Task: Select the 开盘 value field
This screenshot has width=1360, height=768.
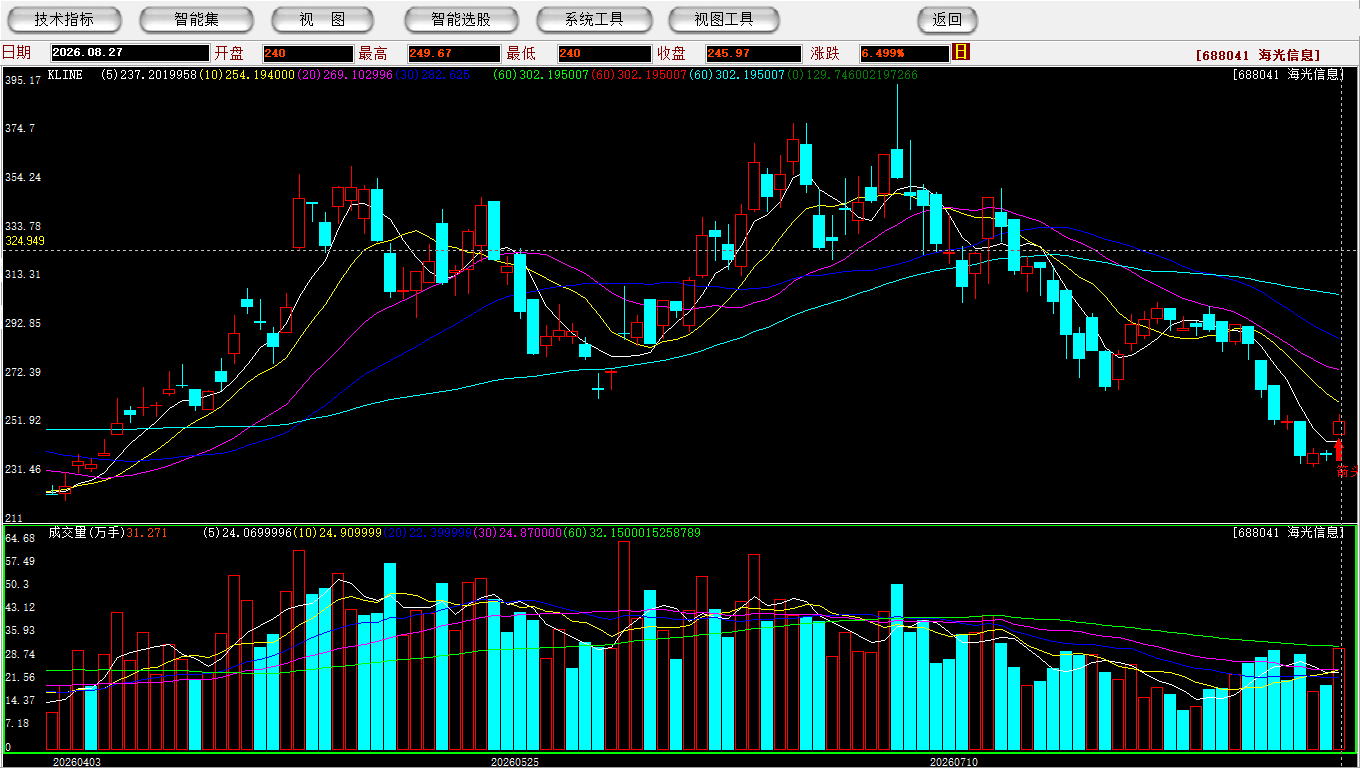Action: coord(308,53)
